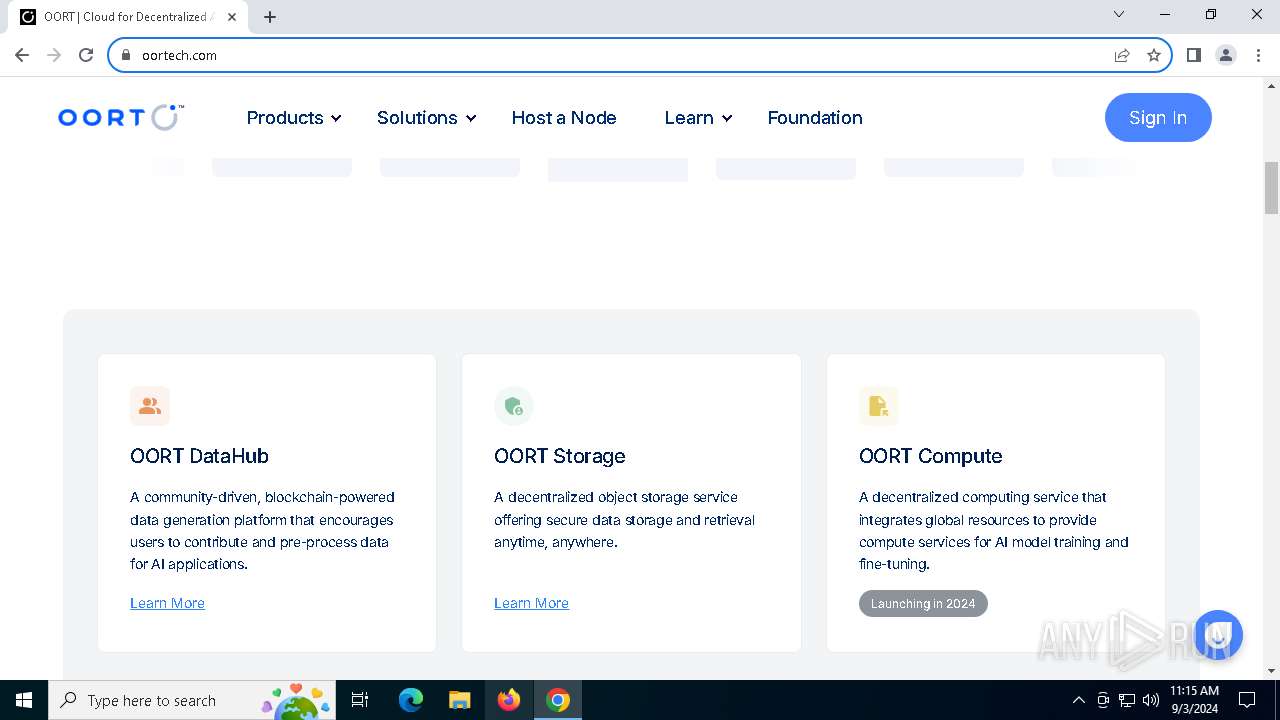Image resolution: width=1280 pixels, height=720 pixels.
Task: Click the OORT Compute heading
Action: tap(931, 456)
